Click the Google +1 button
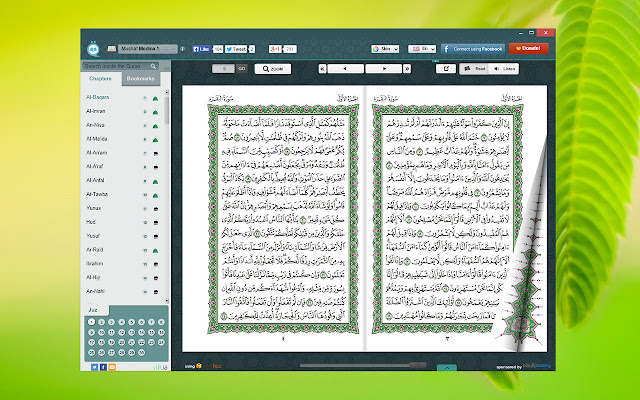Viewport: 640px width, 400px height. click(x=275, y=49)
